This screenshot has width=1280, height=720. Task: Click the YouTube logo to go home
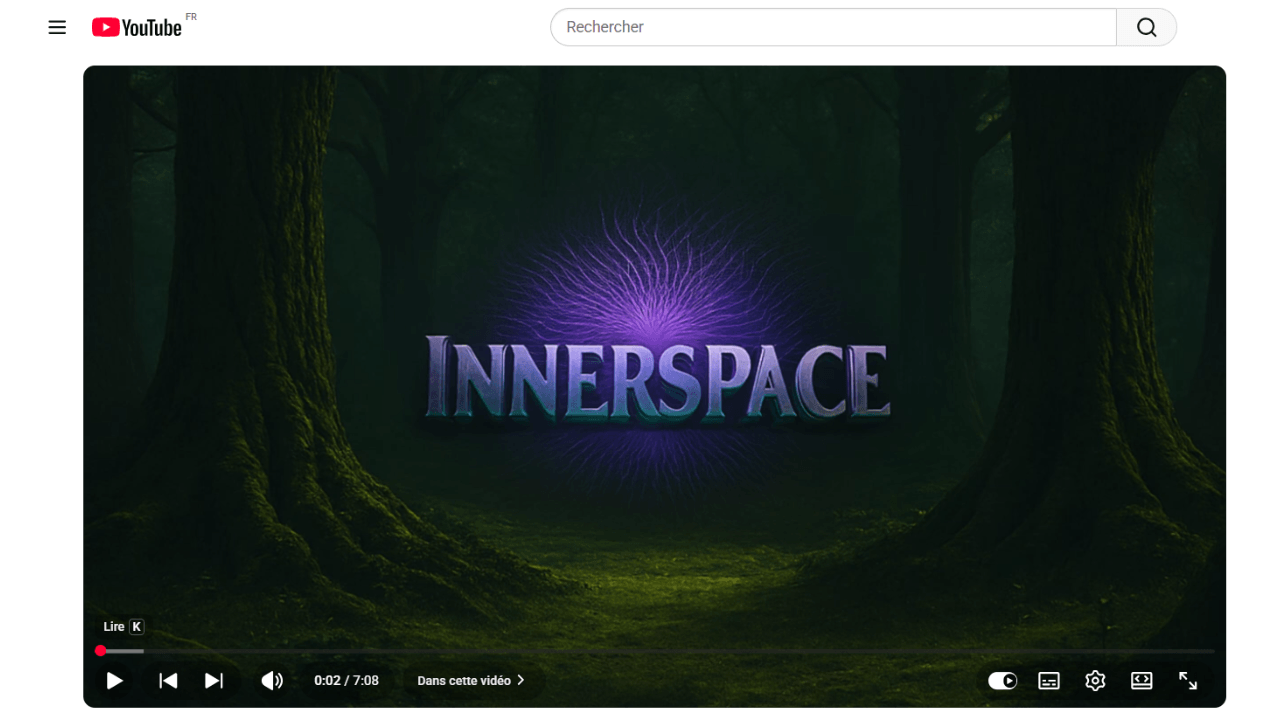pyautogui.click(x=137, y=27)
